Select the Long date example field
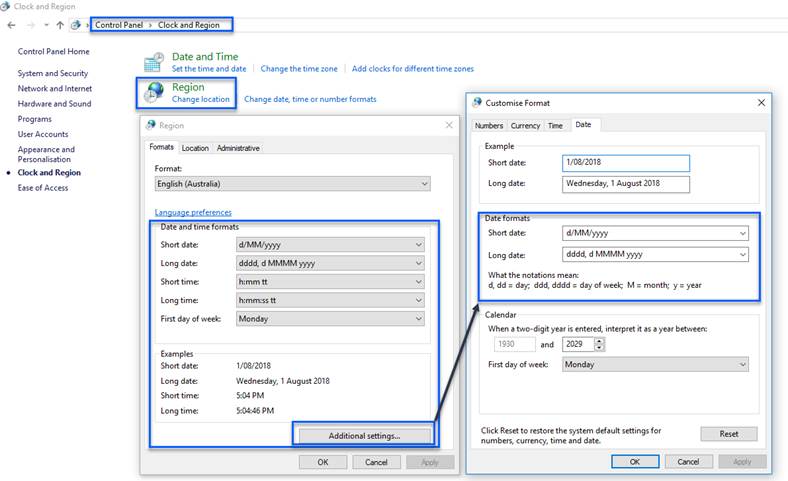 pyautogui.click(x=626, y=184)
